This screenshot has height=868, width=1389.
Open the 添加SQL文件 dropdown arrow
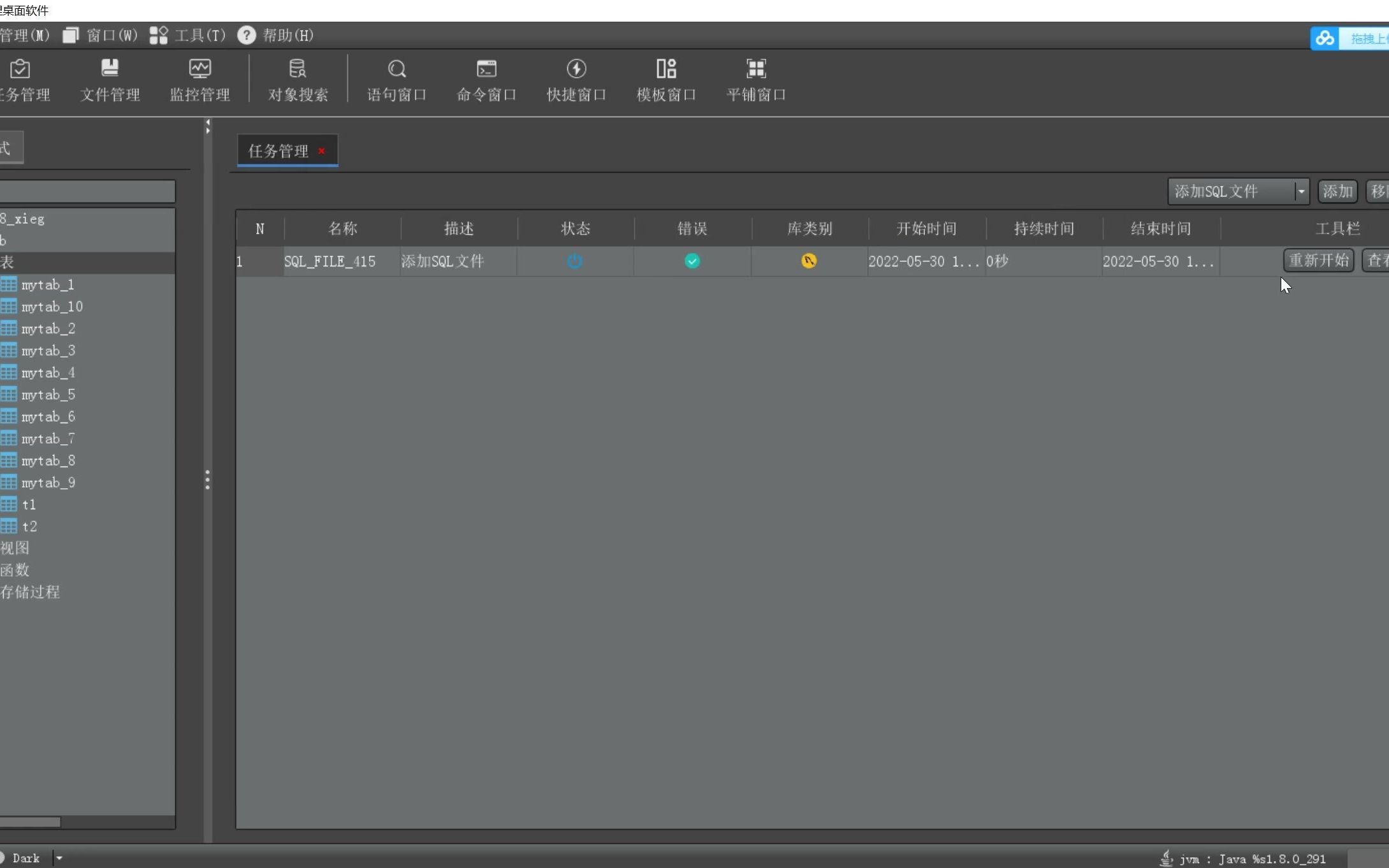tap(1300, 191)
